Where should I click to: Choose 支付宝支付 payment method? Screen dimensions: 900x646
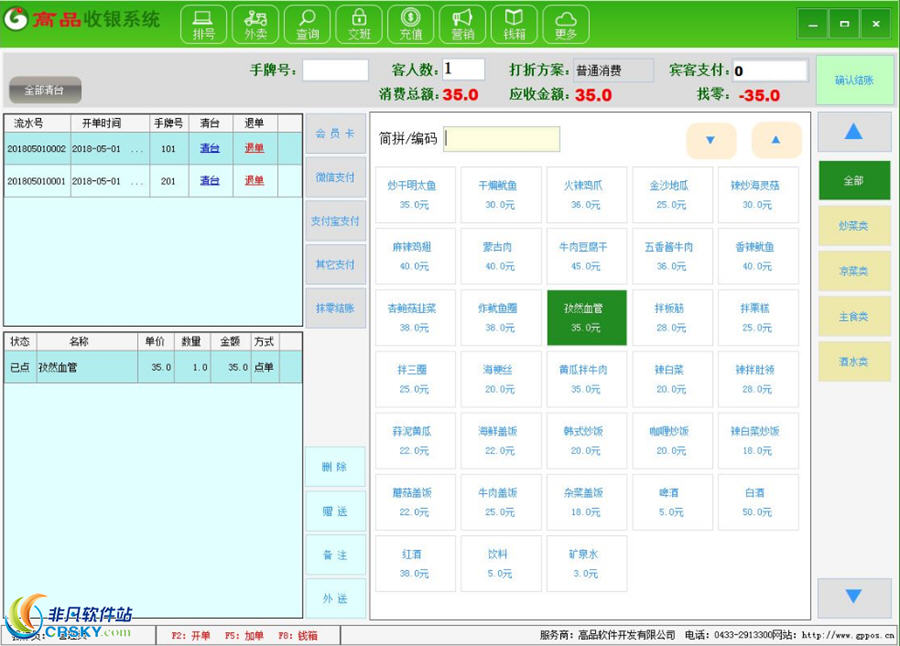click(x=335, y=221)
